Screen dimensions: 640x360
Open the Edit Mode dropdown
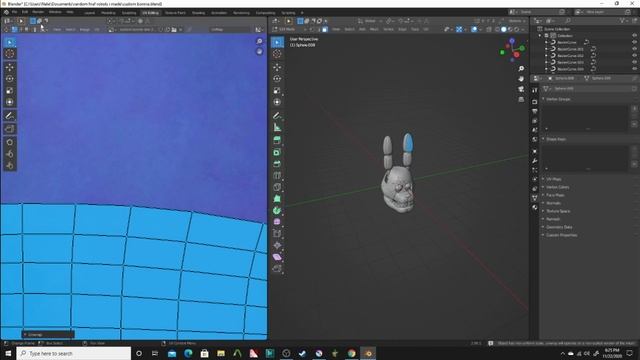point(290,29)
